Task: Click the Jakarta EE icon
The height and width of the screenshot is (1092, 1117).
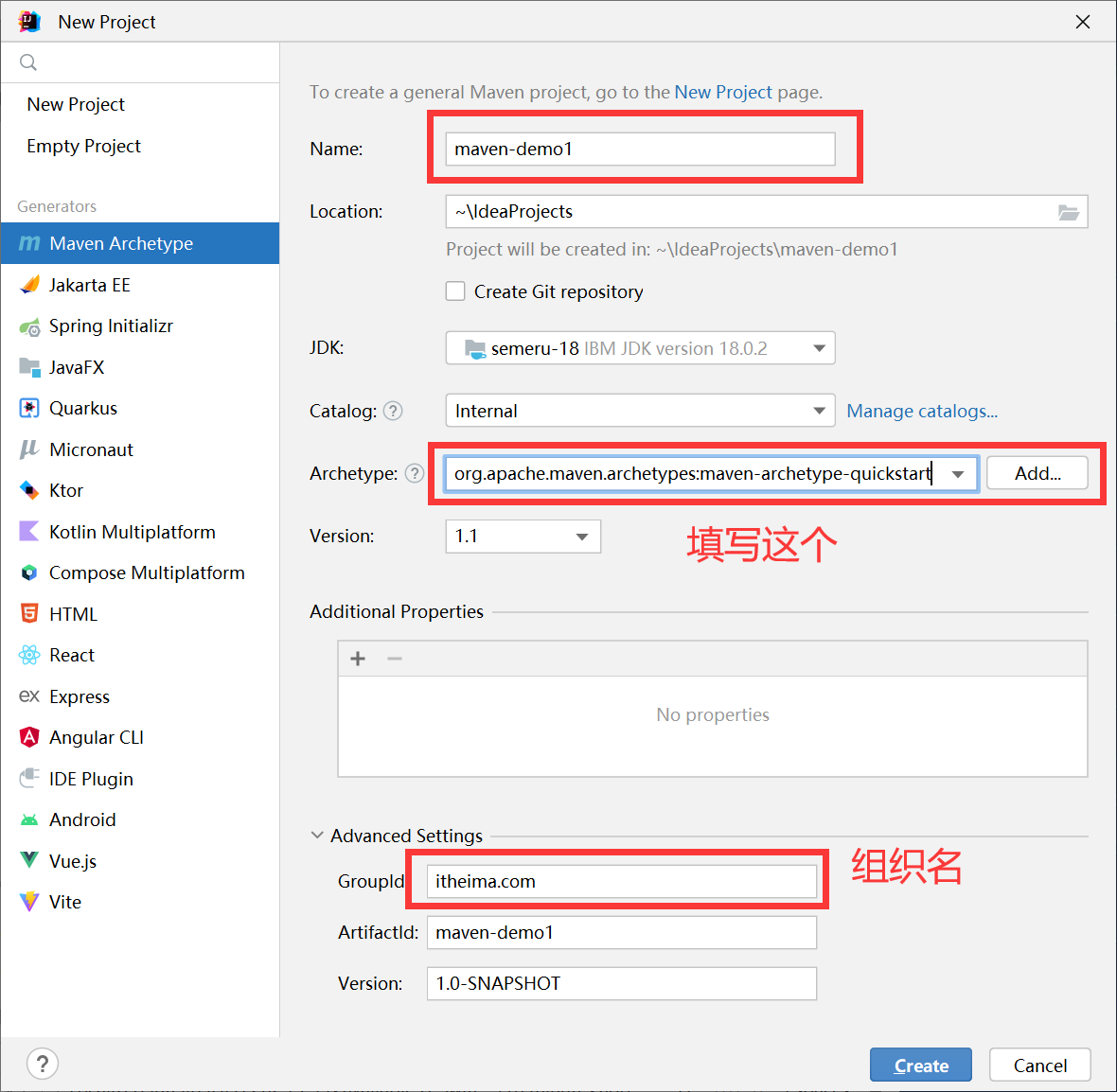Action: [29, 285]
